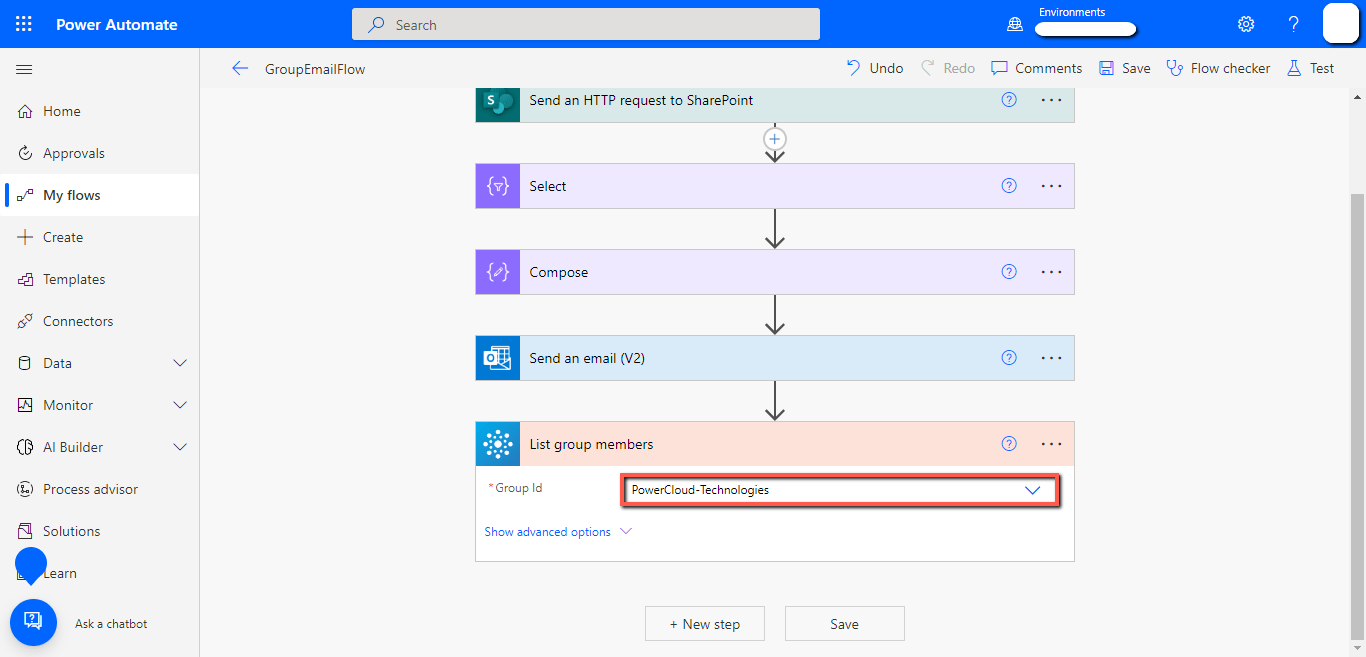The height and width of the screenshot is (657, 1366).
Task: Open ellipsis menu for List group members
Action: click(x=1051, y=444)
